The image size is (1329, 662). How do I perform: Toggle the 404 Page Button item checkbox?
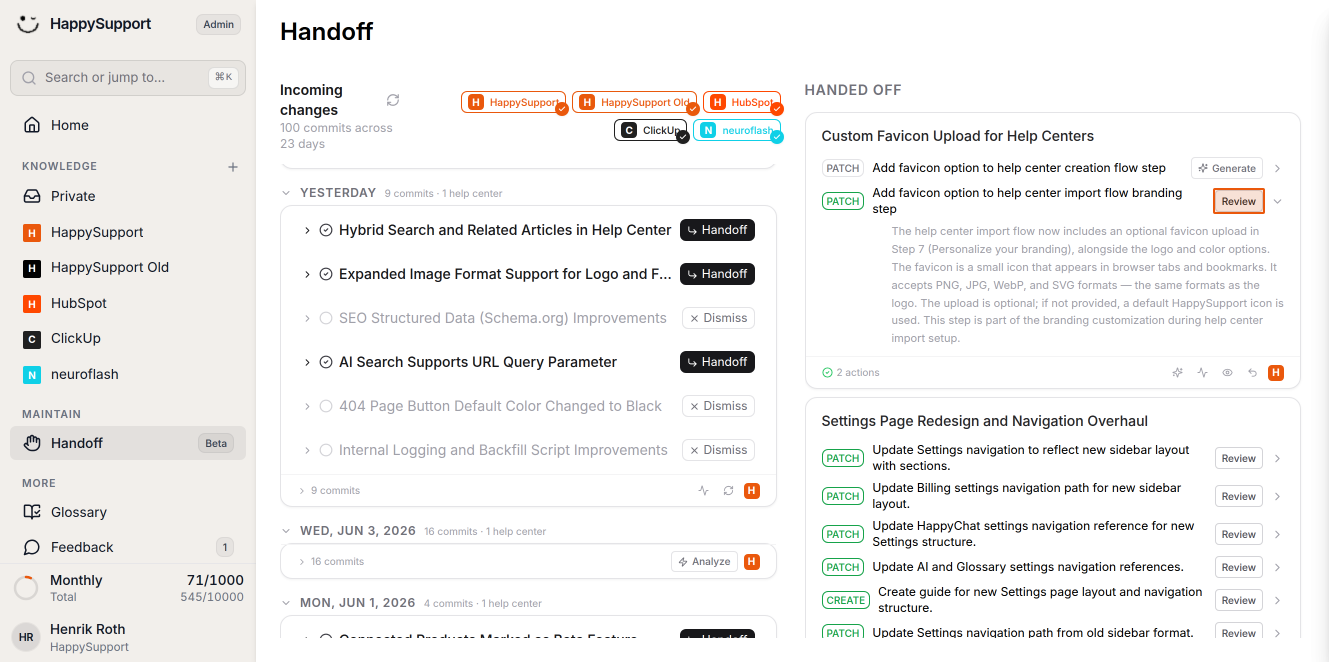(x=326, y=406)
